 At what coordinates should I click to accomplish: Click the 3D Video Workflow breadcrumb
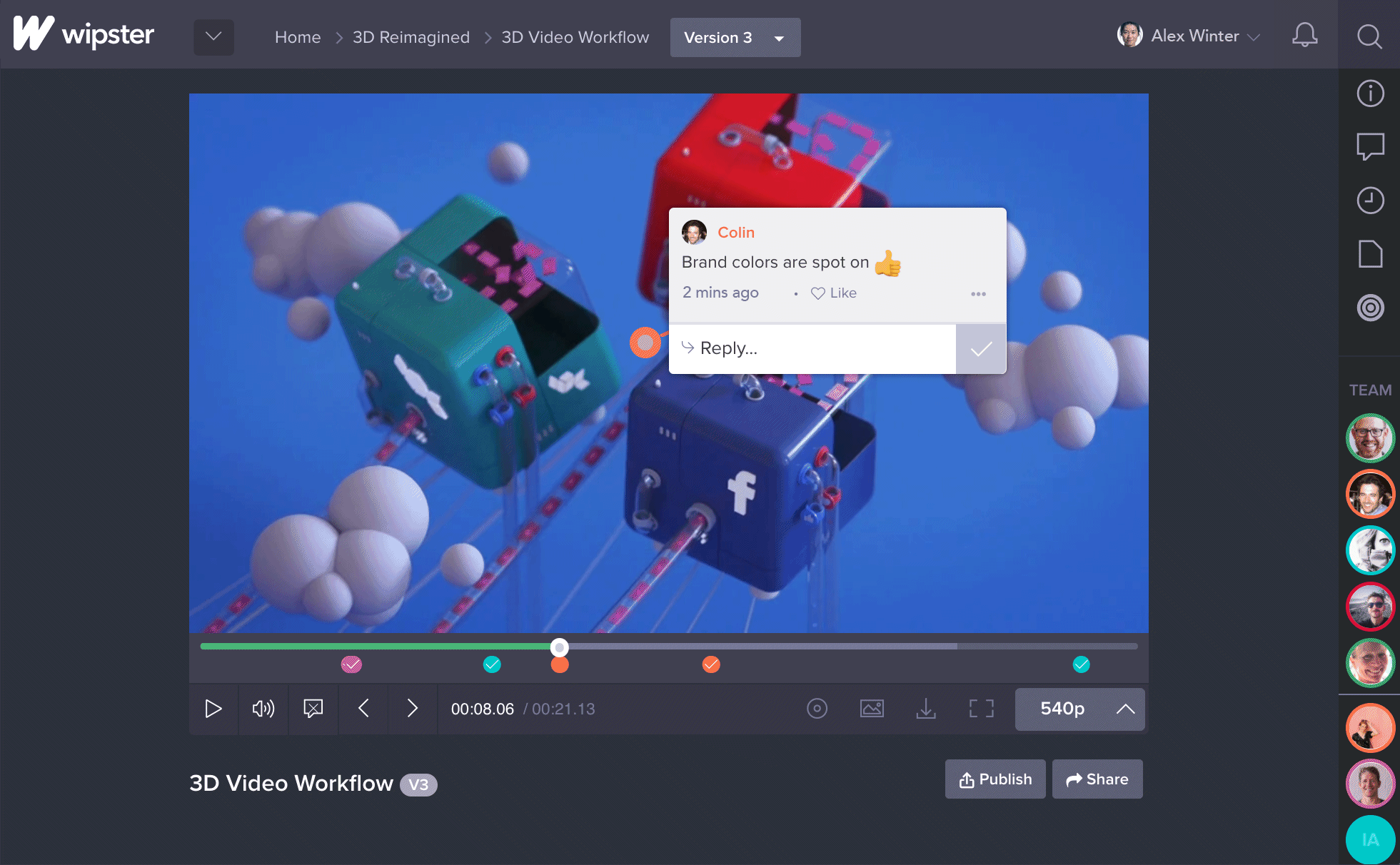tap(575, 37)
